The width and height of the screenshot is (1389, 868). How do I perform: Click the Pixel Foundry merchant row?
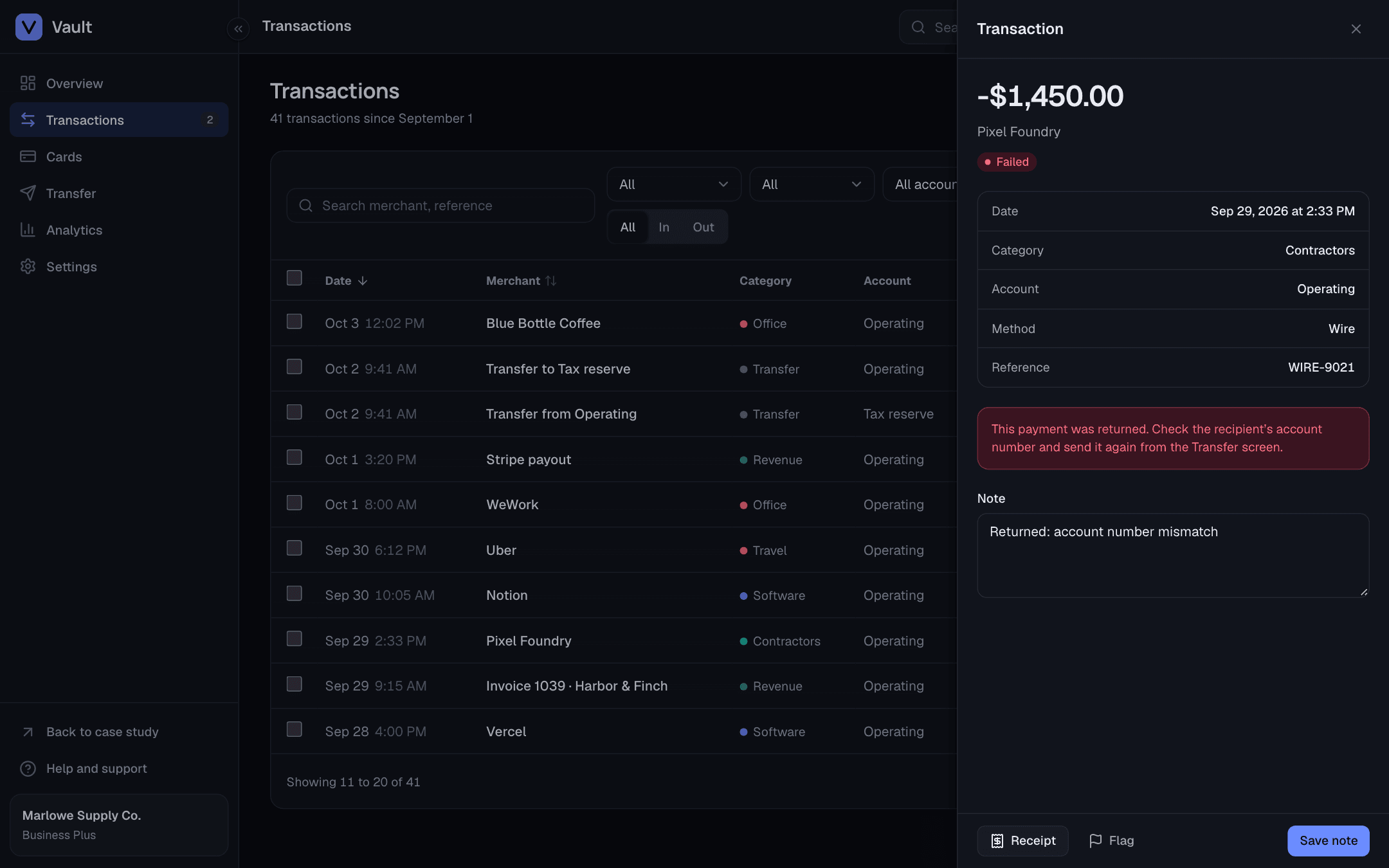pyautogui.click(x=614, y=641)
